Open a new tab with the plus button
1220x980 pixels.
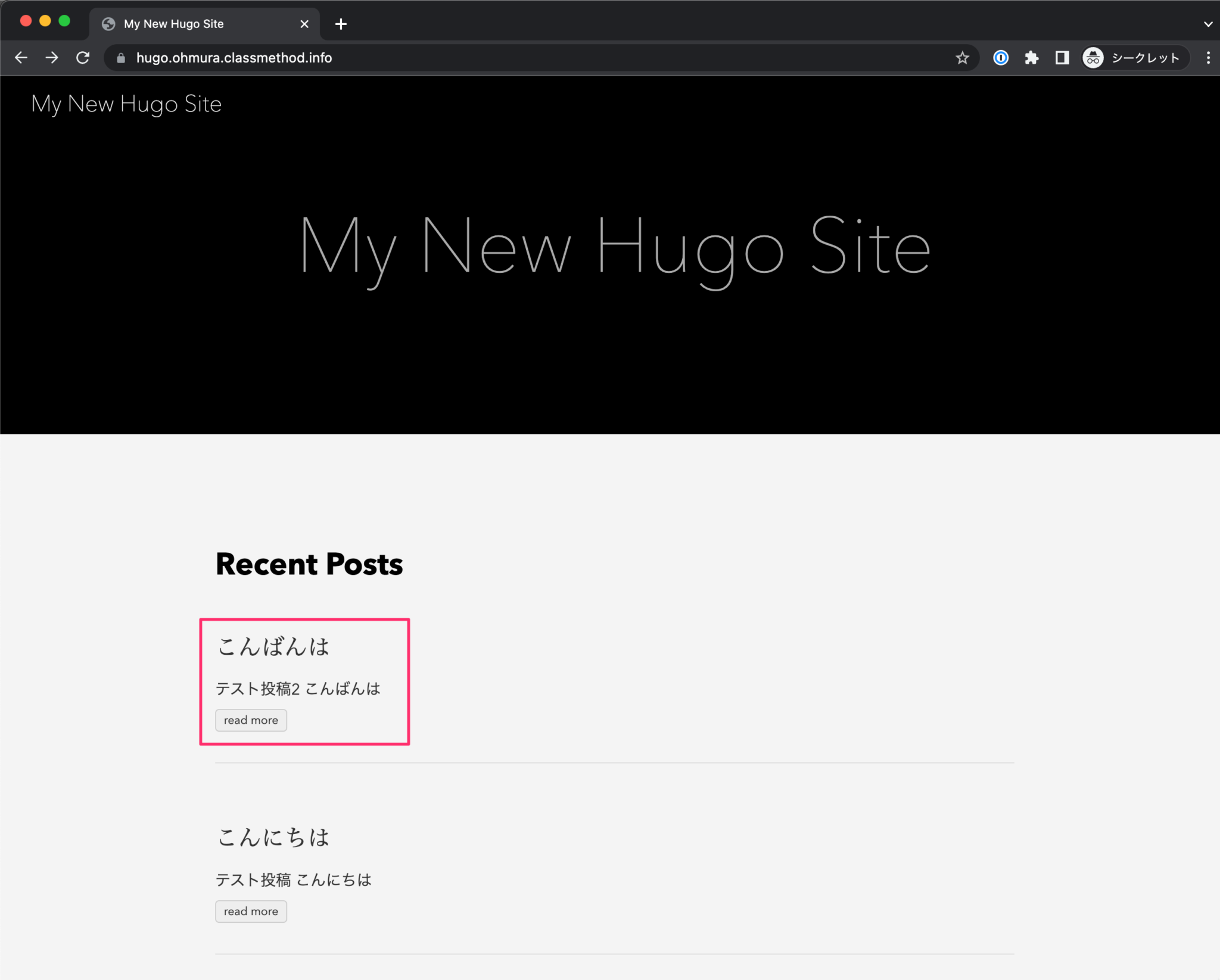tap(341, 24)
